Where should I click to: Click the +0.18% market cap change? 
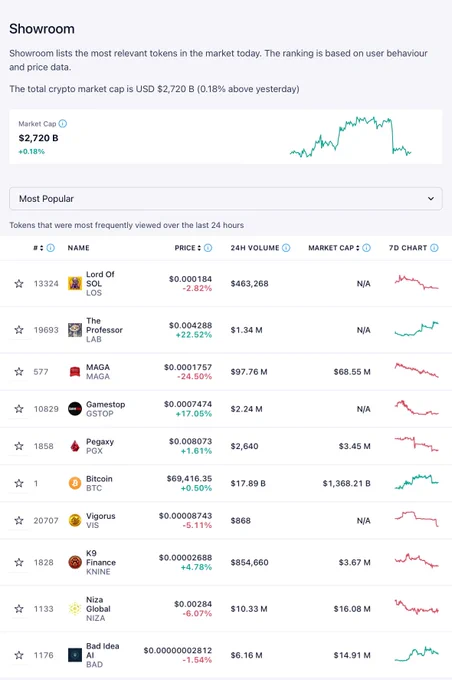(x=31, y=151)
